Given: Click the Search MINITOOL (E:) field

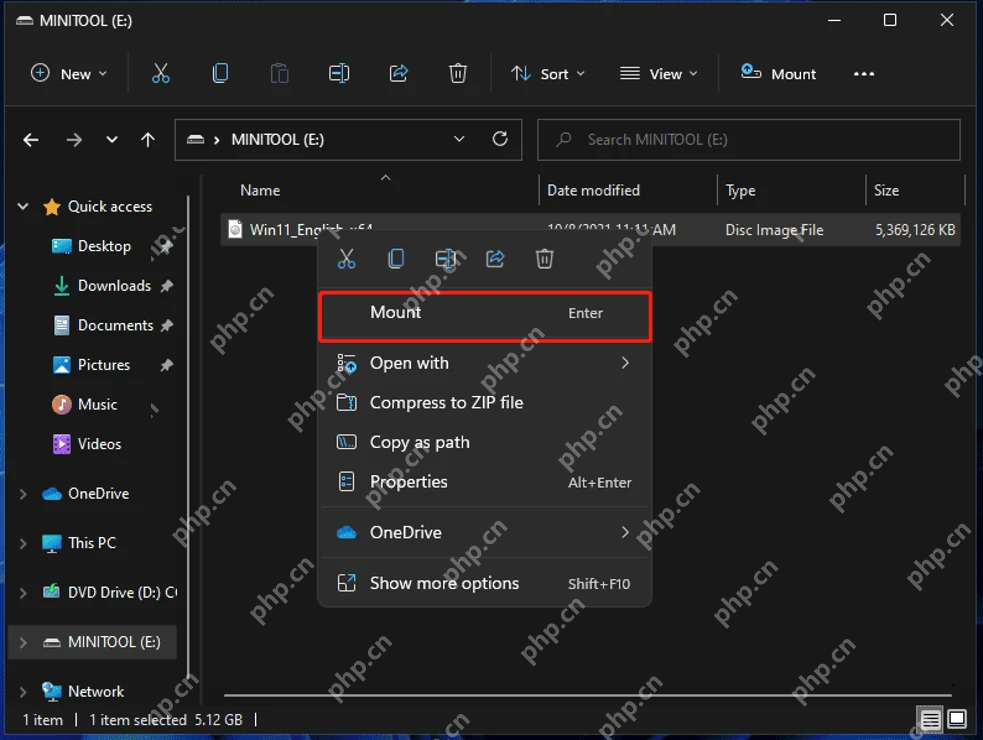Looking at the screenshot, I should [x=749, y=139].
